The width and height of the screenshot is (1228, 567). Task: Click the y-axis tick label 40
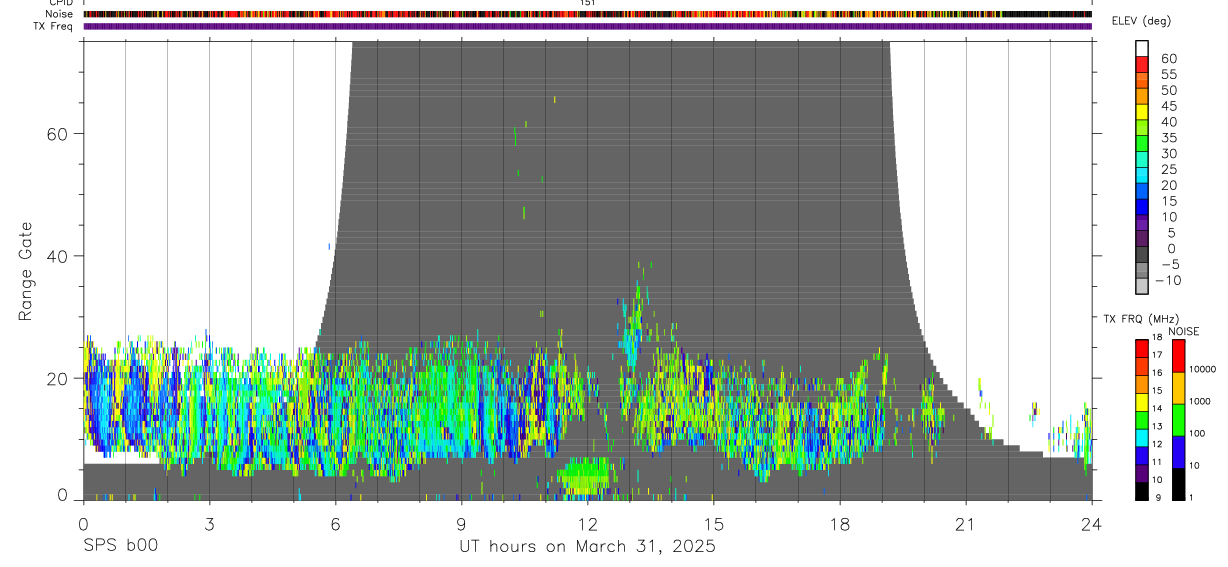59,256
